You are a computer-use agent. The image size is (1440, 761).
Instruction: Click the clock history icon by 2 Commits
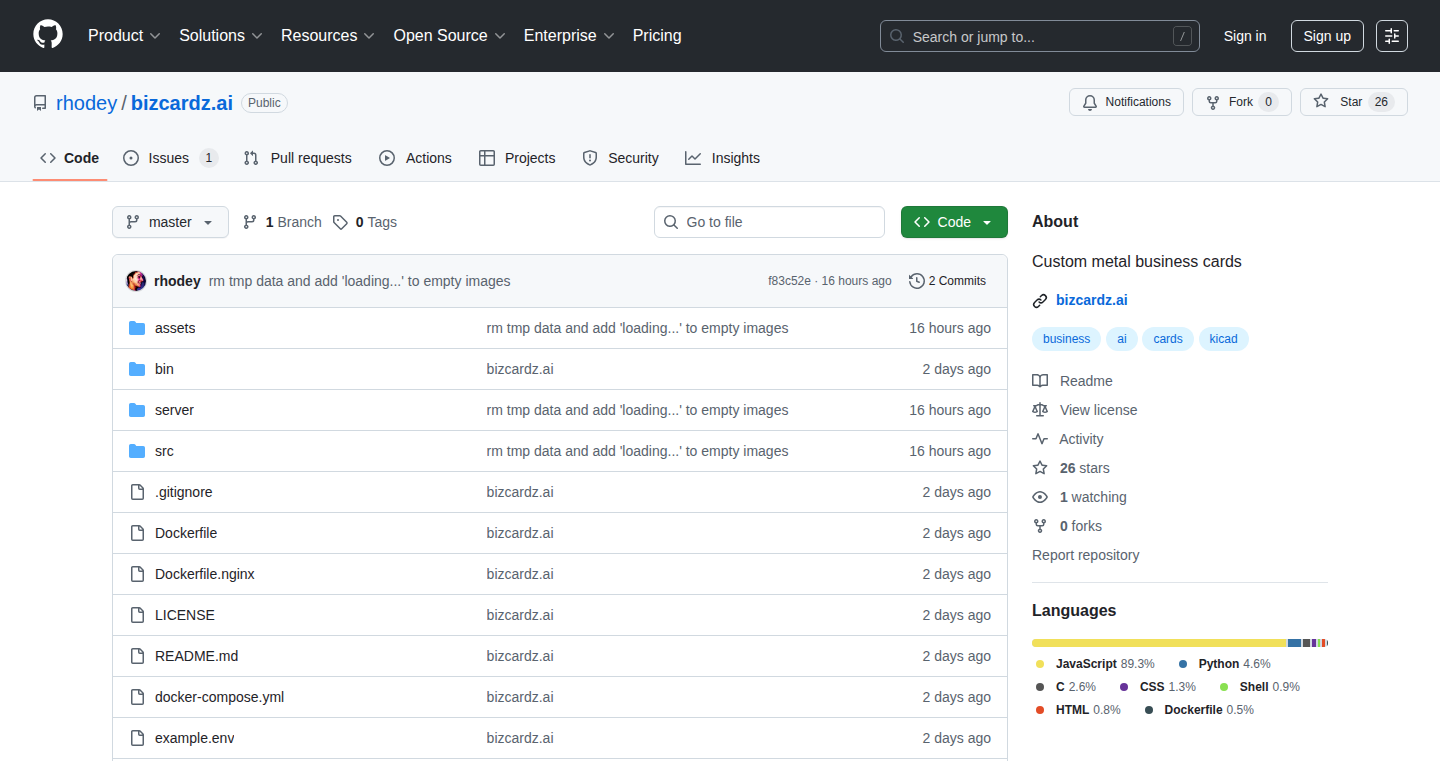click(916, 281)
